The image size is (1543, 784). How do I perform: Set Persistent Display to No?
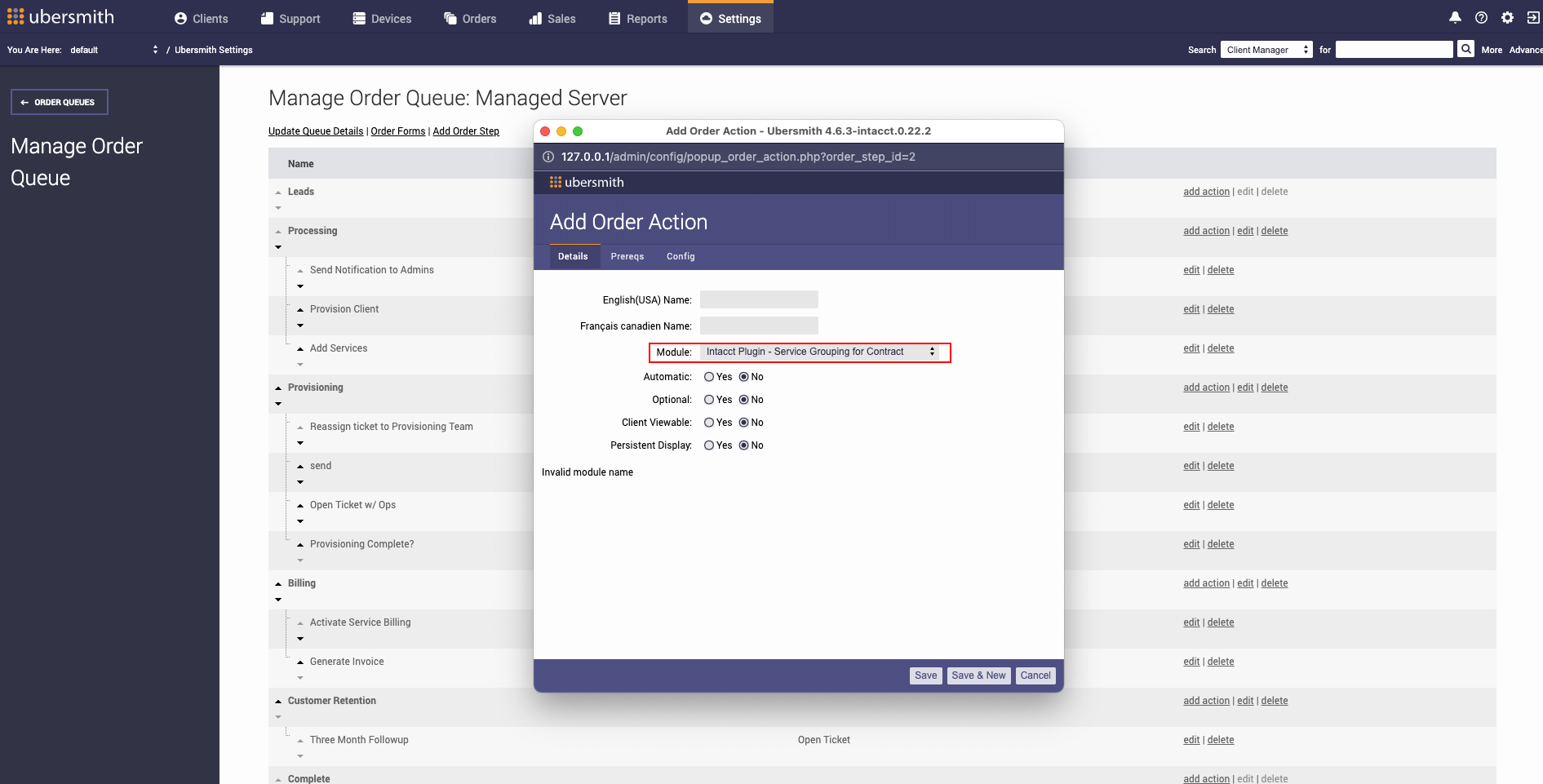coord(744,445)
